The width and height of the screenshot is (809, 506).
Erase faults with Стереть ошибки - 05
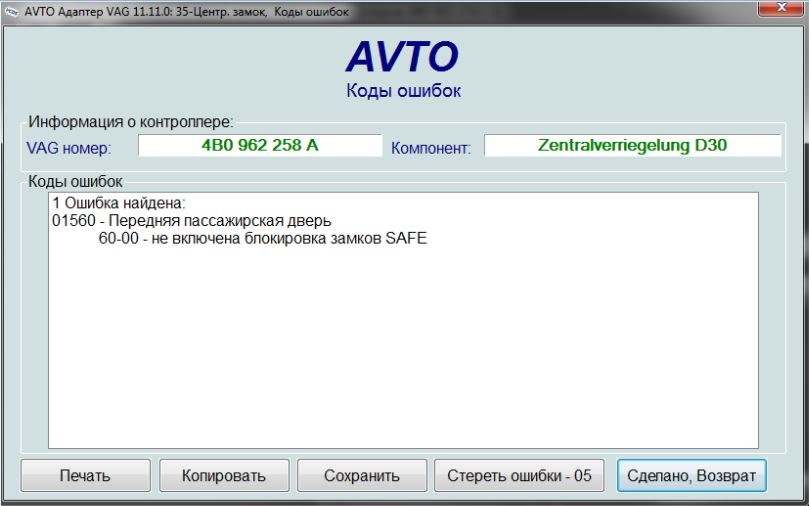click(519, 475)
